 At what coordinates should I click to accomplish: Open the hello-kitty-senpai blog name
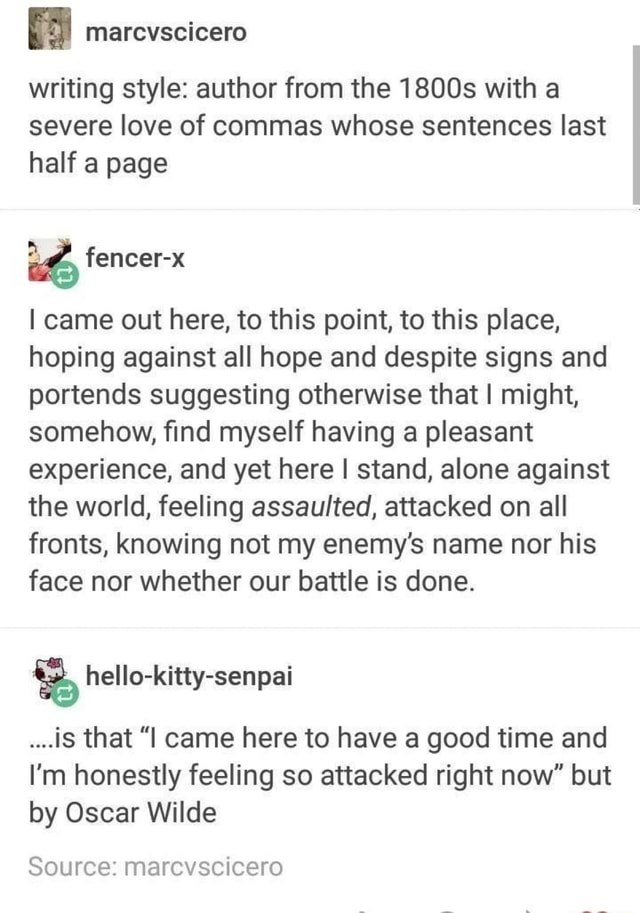tap(189, 676)
